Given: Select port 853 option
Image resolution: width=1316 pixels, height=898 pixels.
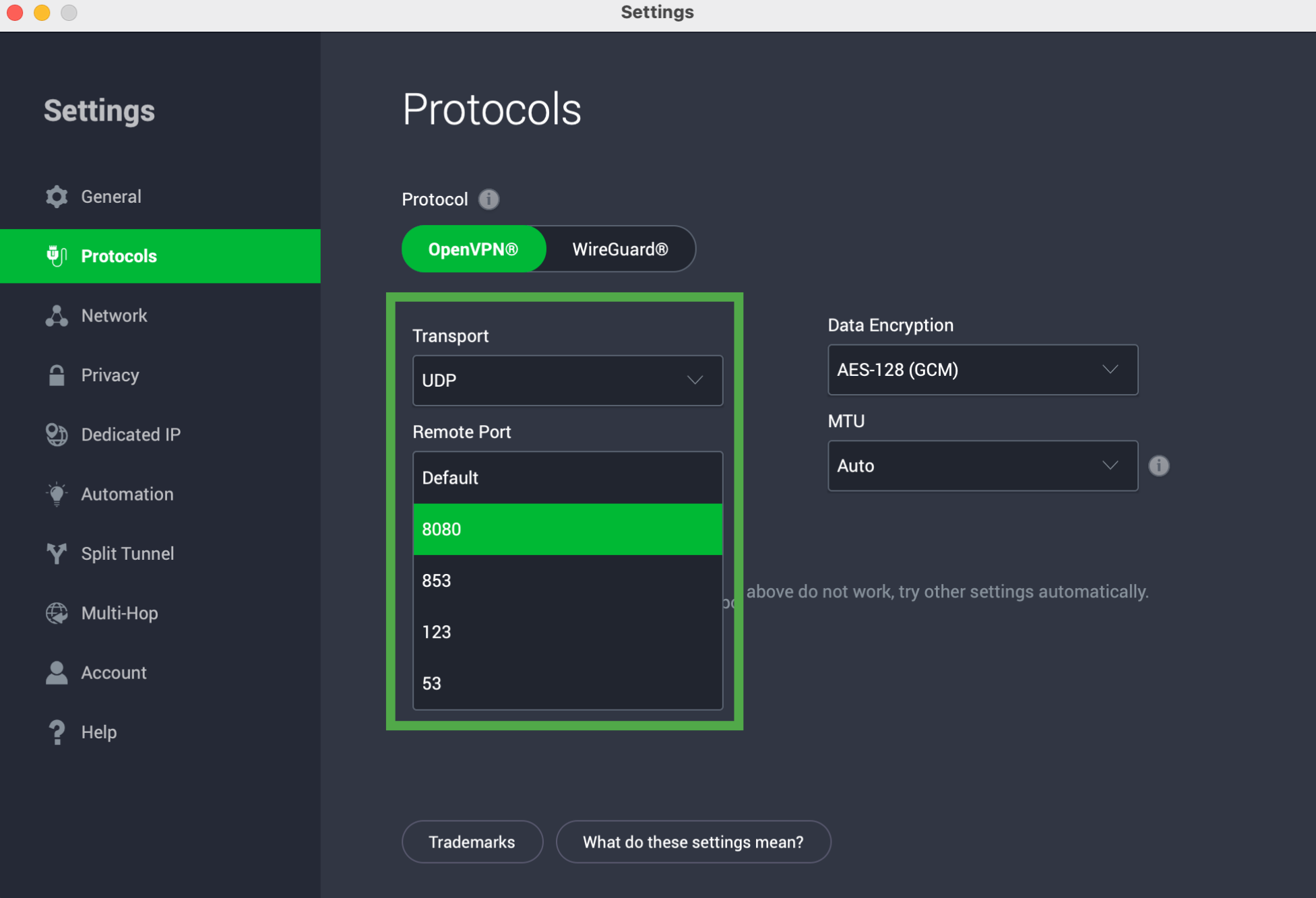Looking at the screenshot, I should (567, 581).
